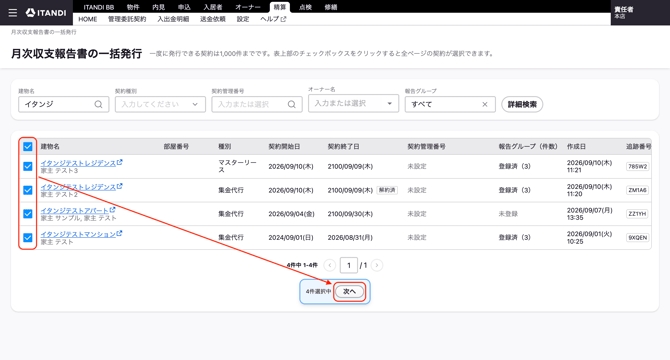Click the 建物名 column header

tap(50, 146)
